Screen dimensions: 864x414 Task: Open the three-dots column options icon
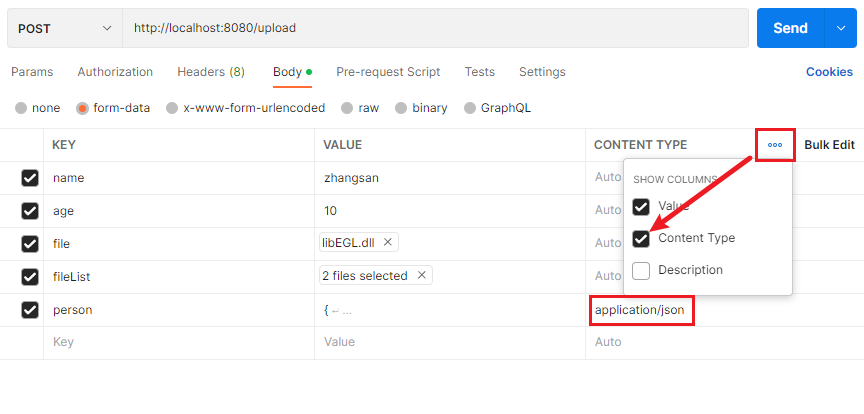775,145
